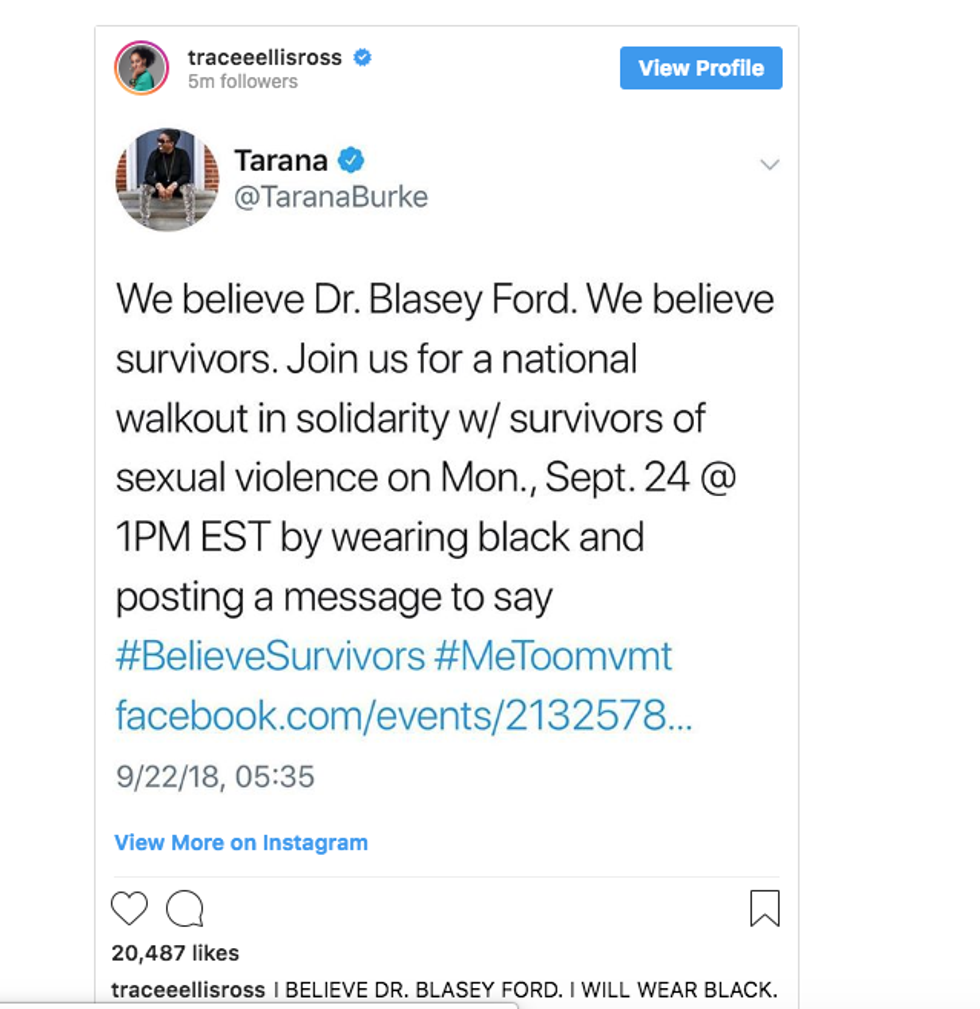Click the heart like icon
The height and width of the screenshot is (1009, 980).
coord(129,908)
